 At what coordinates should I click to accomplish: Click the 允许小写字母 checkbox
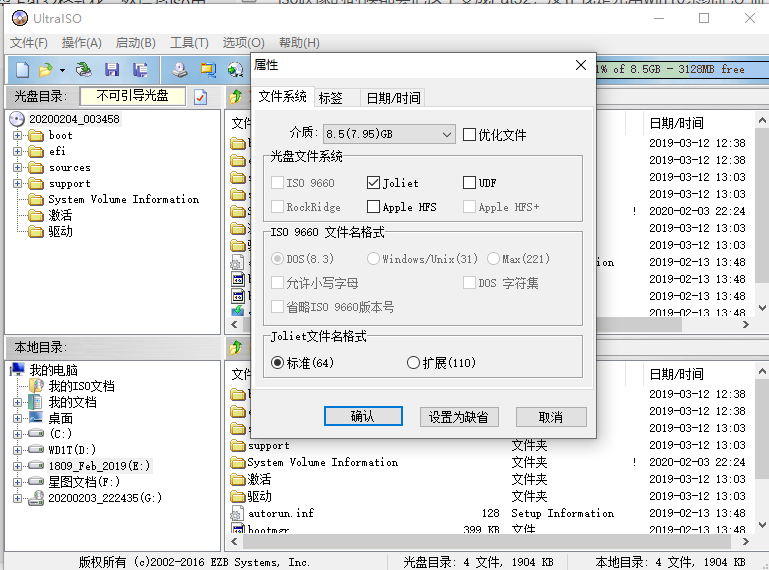point(277,283)
